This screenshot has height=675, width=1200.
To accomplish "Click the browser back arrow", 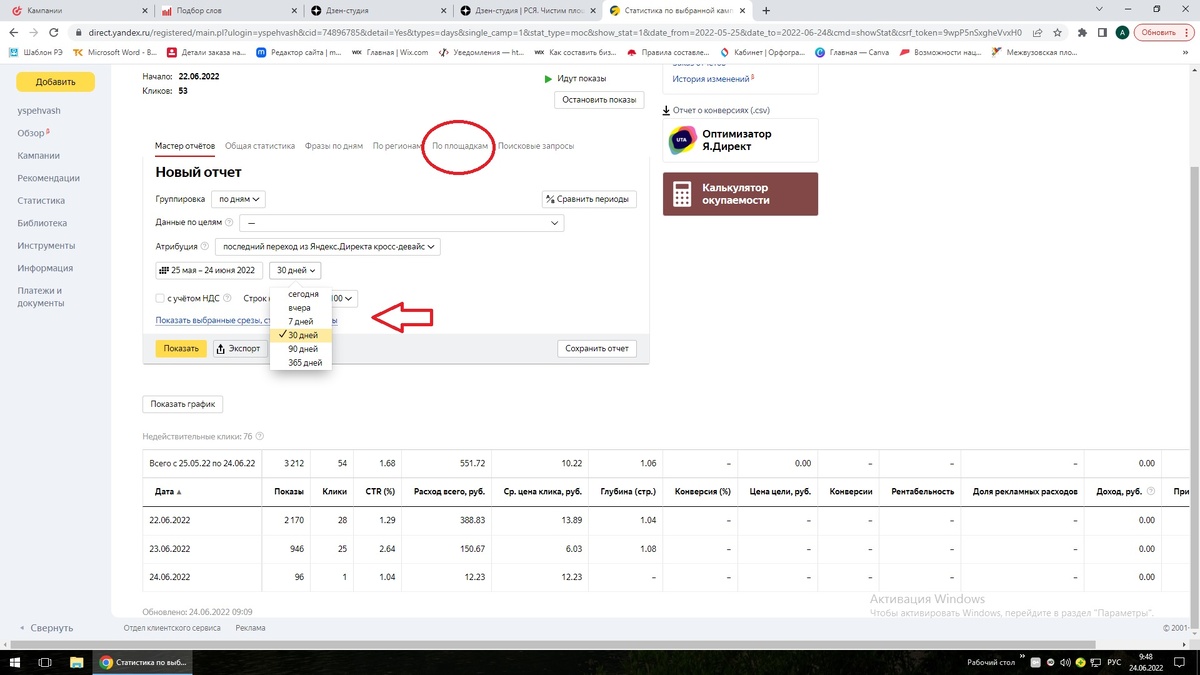I will [16, 32].
